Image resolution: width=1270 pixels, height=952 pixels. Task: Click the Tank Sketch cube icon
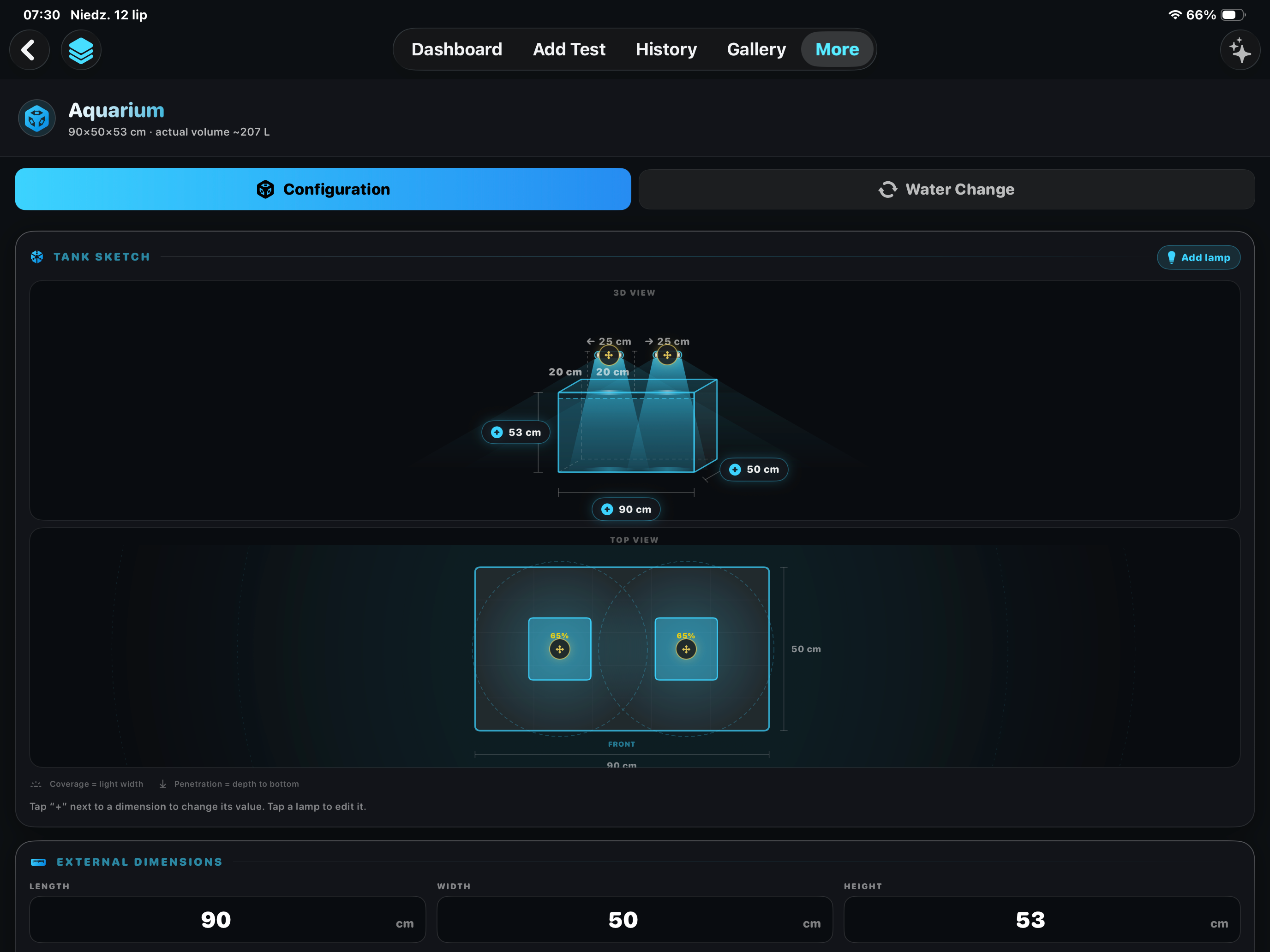coord(37,256)
